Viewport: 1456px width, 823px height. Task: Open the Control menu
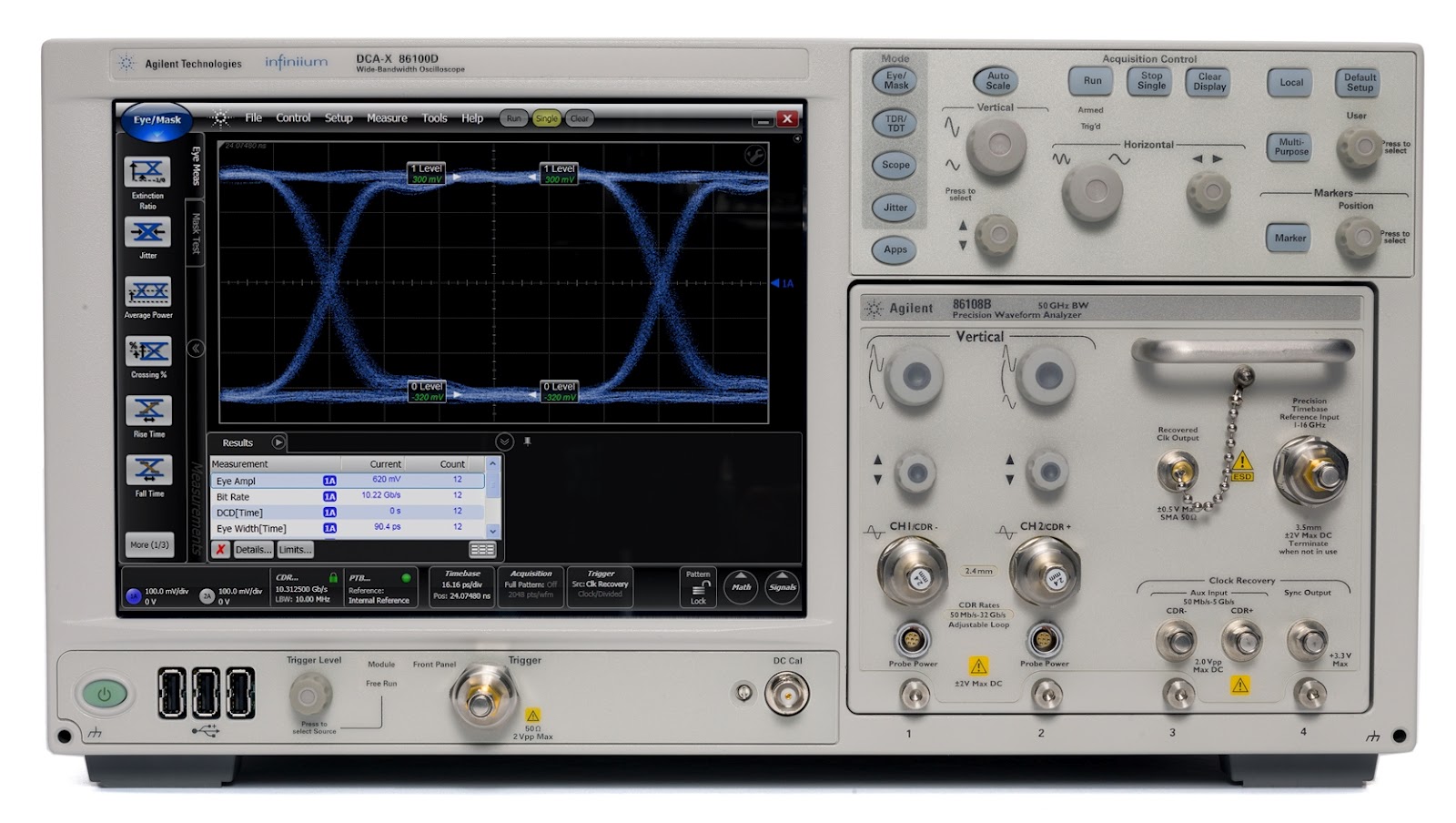click(293, 118)
